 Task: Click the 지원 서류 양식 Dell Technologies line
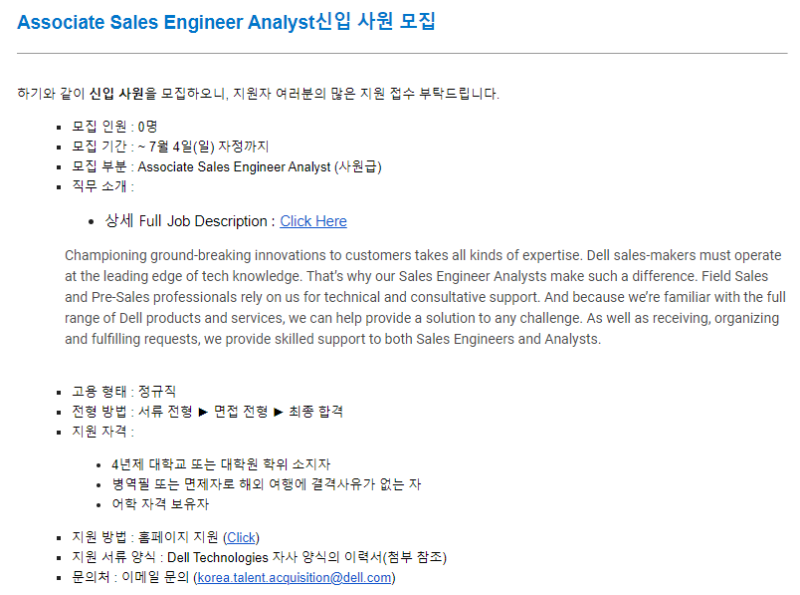[x=259, y=557]
